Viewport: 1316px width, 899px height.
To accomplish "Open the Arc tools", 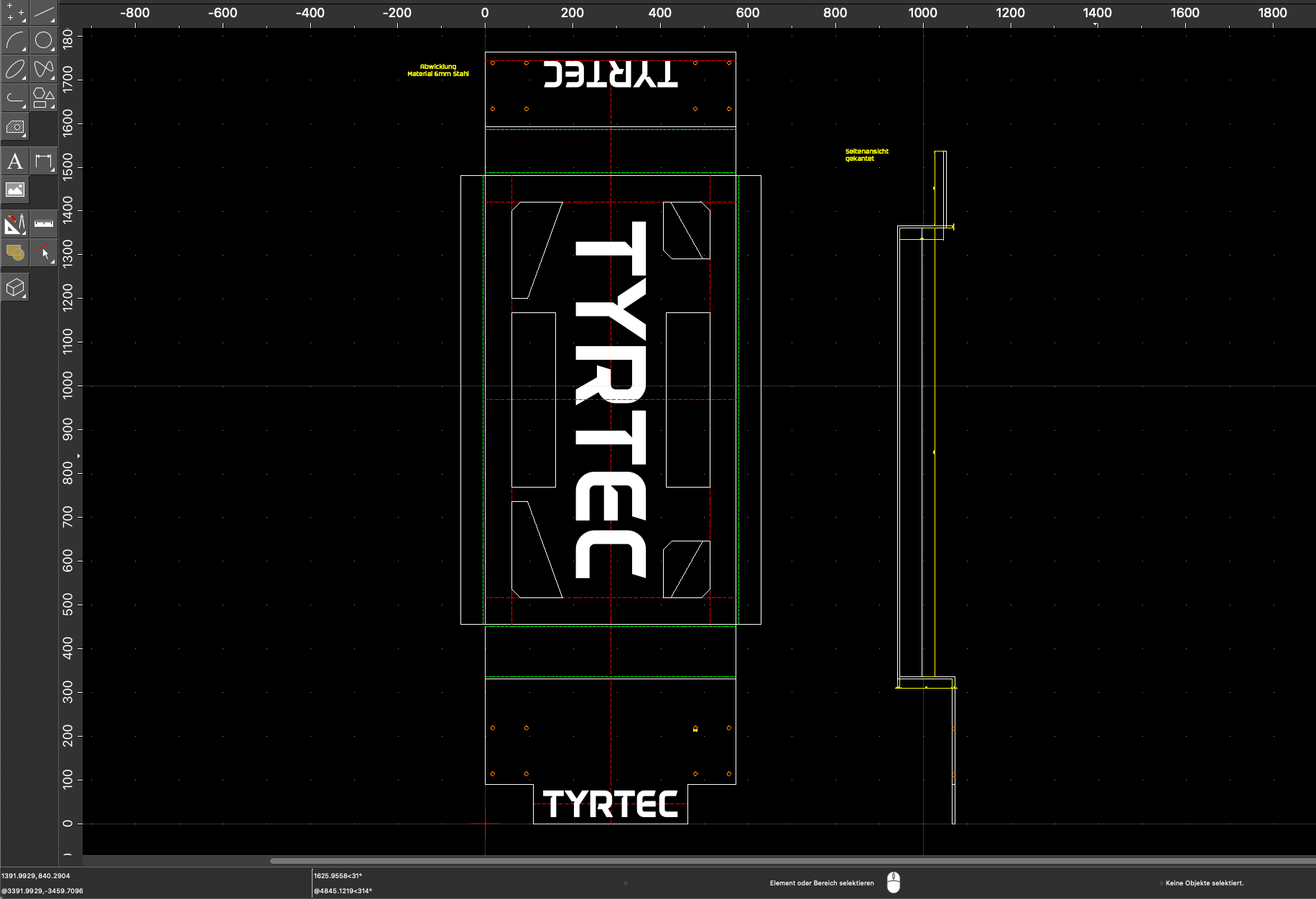I will coord(14,40).
